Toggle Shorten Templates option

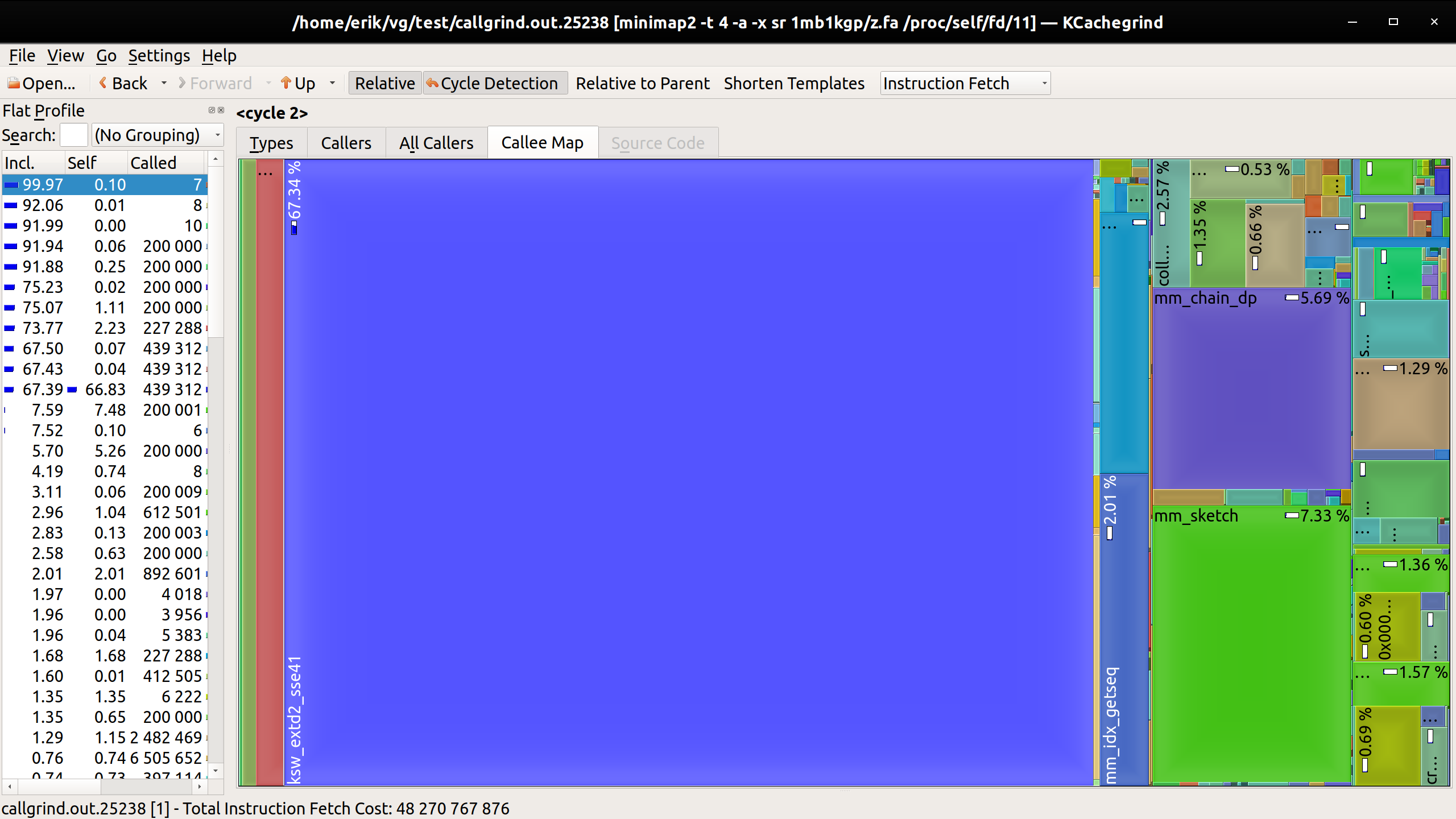(794, 83)
